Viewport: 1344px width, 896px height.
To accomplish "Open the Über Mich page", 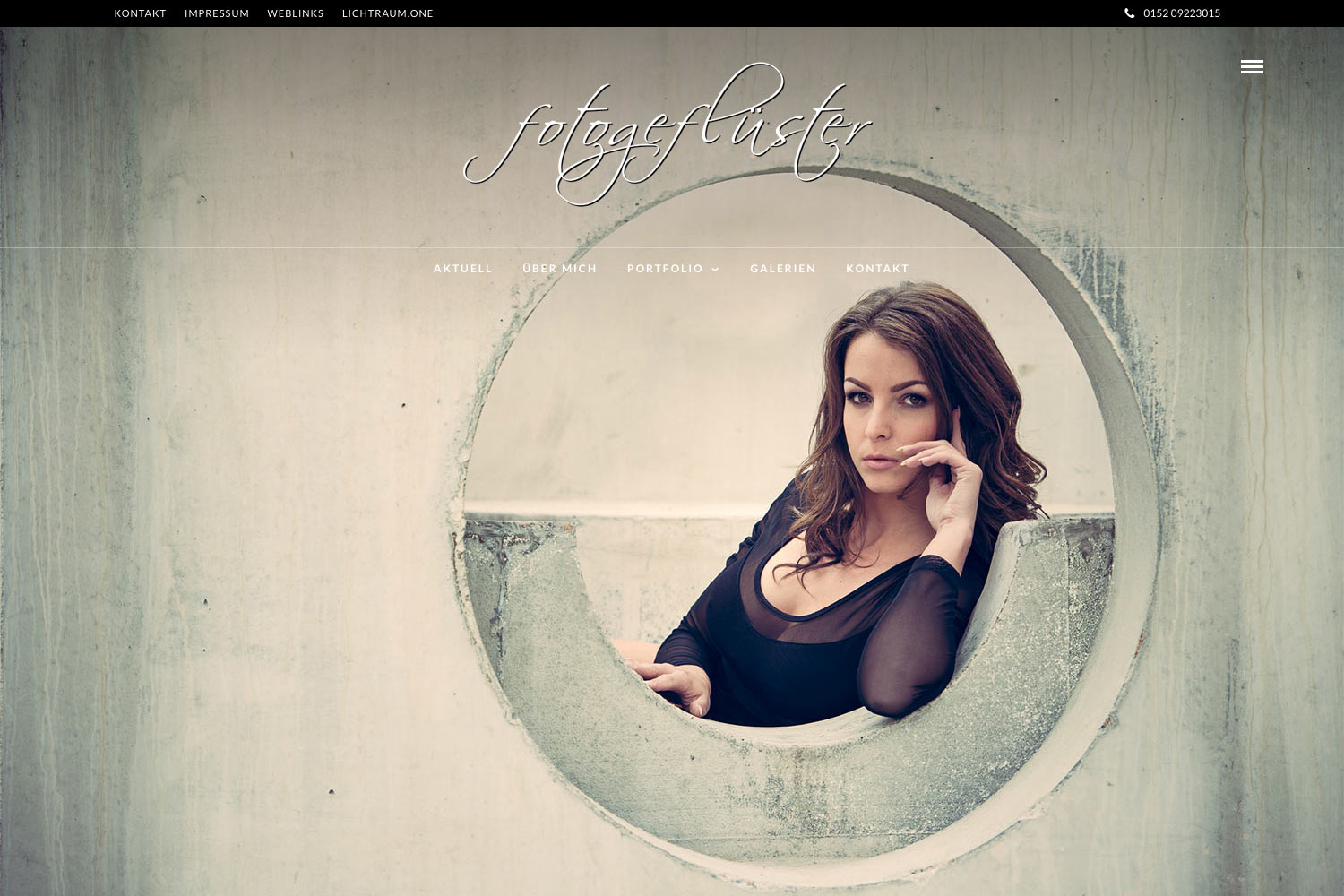I will (x=559, y=269).
